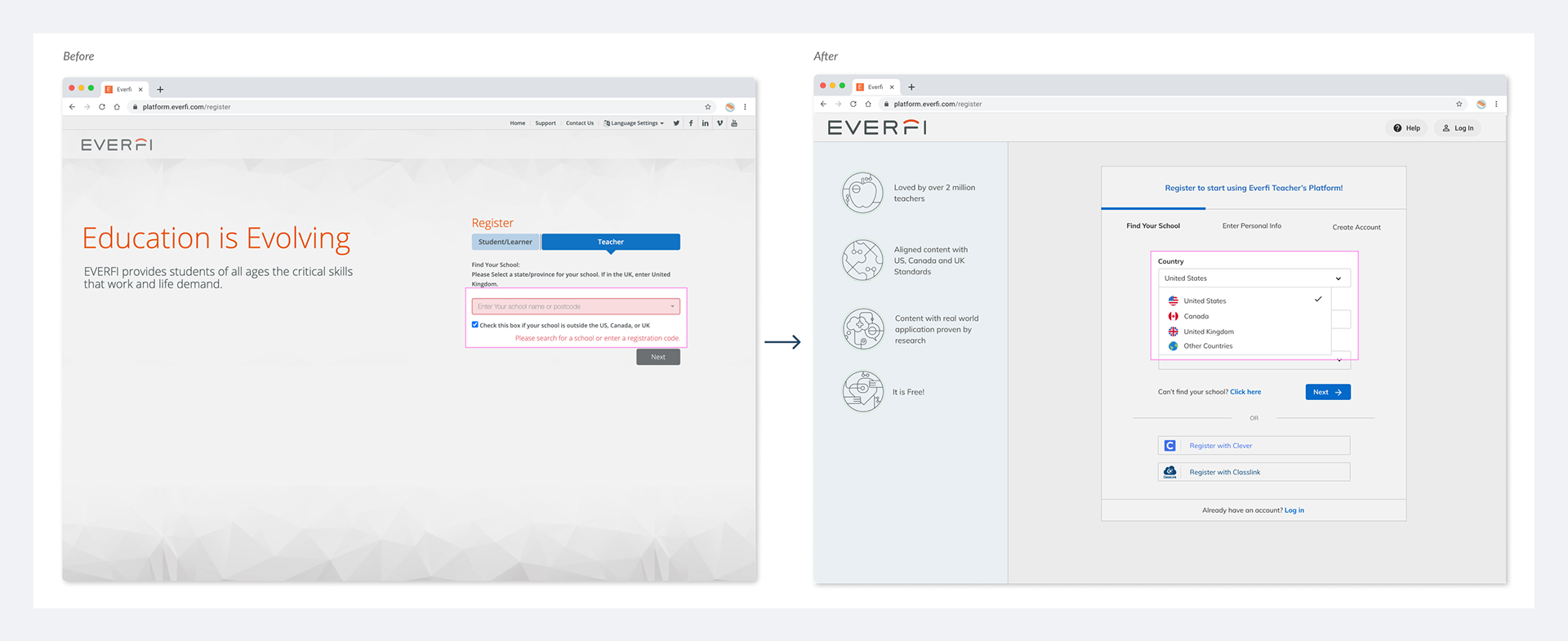Close the Everfi tab in the After browser
Screen dimensions: 1568x641
892,87
